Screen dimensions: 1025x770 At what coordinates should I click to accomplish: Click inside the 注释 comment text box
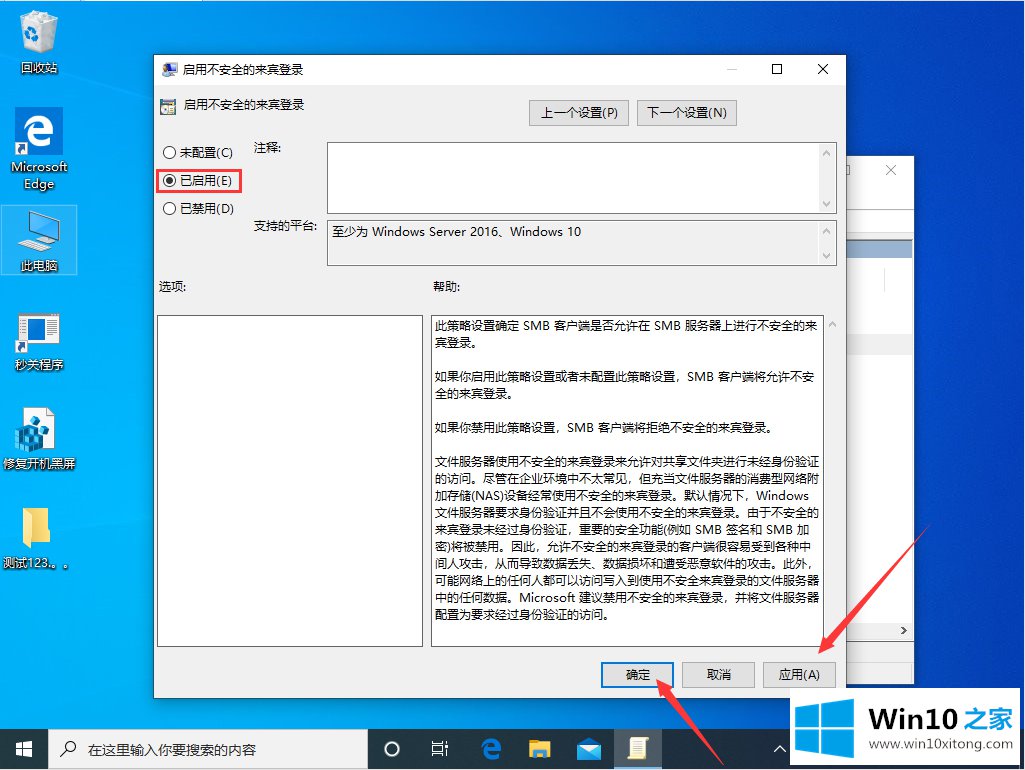coord(573,178)
